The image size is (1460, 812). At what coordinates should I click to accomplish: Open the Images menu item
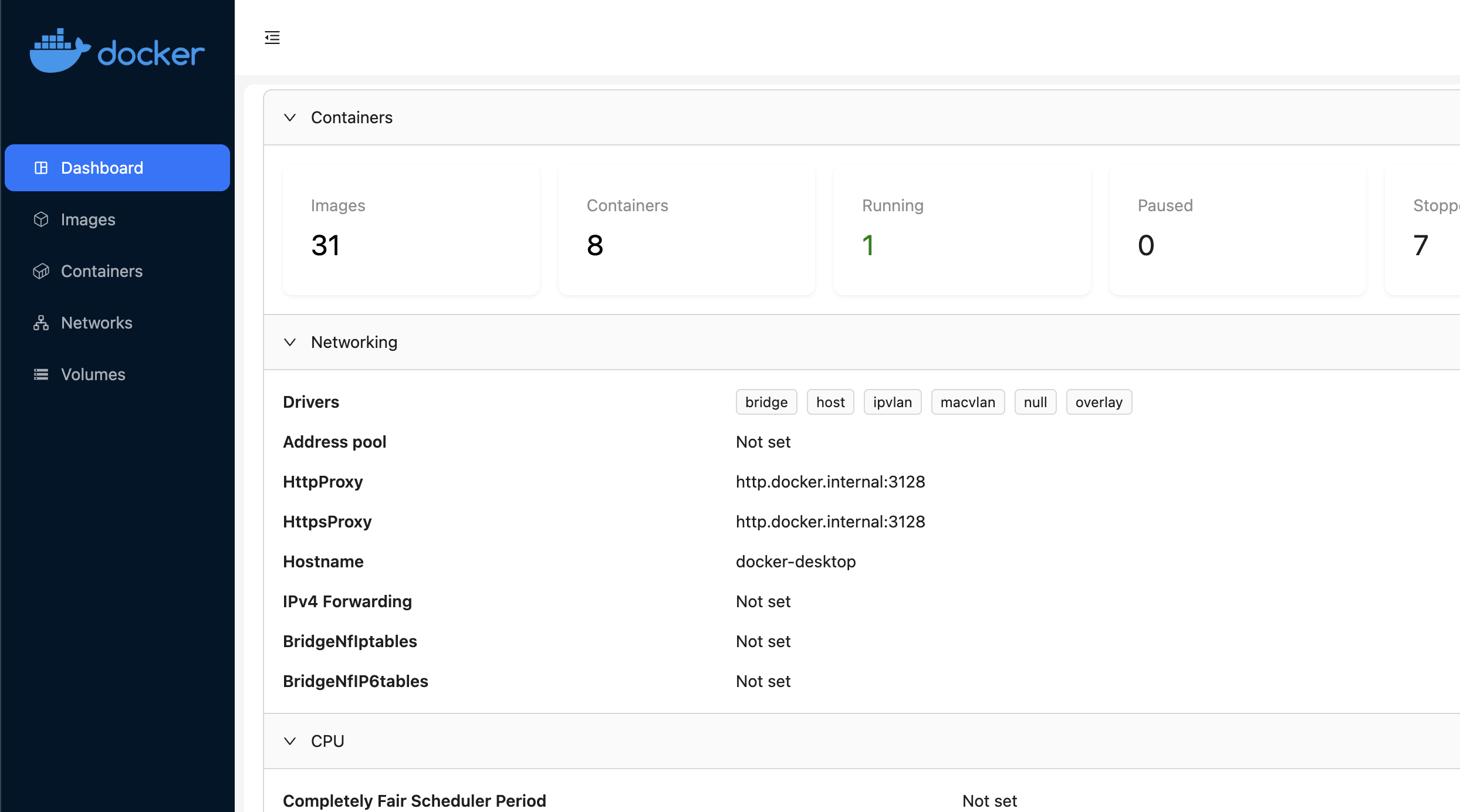click(88, 219)
